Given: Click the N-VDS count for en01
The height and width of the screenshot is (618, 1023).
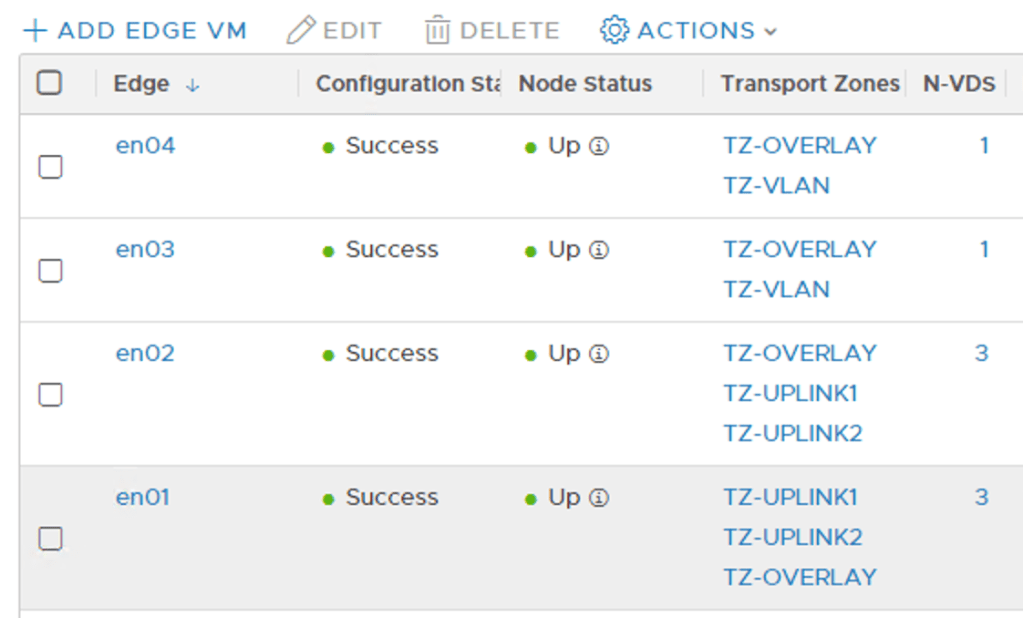Looking at the screenshot, I should (982, 497).
